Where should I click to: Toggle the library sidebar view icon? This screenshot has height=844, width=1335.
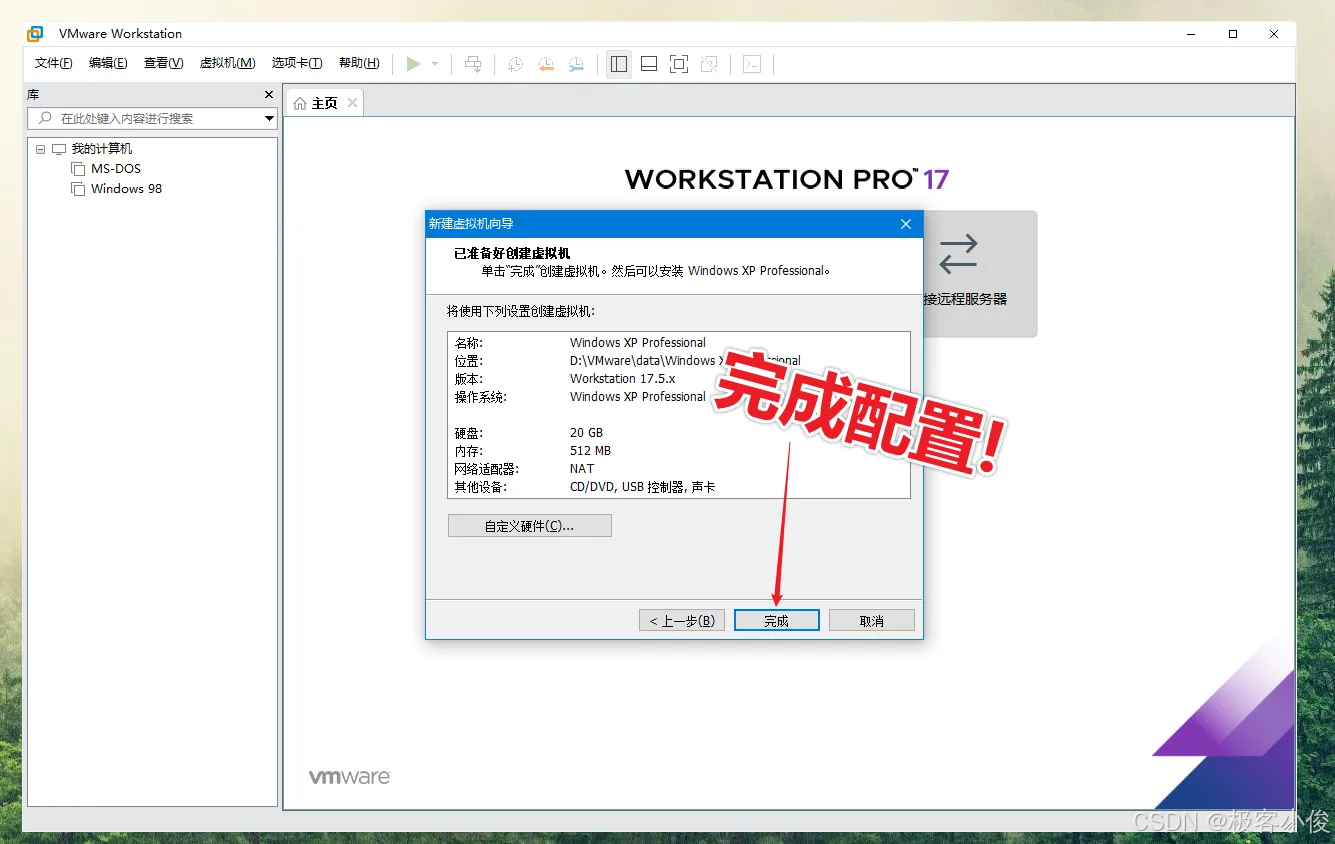coord(619,64)
